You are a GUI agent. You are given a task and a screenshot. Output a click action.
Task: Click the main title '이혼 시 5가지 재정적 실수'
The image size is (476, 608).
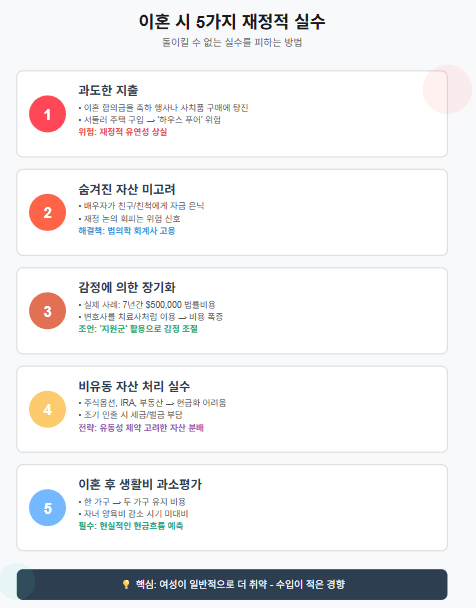pos(232,21)
